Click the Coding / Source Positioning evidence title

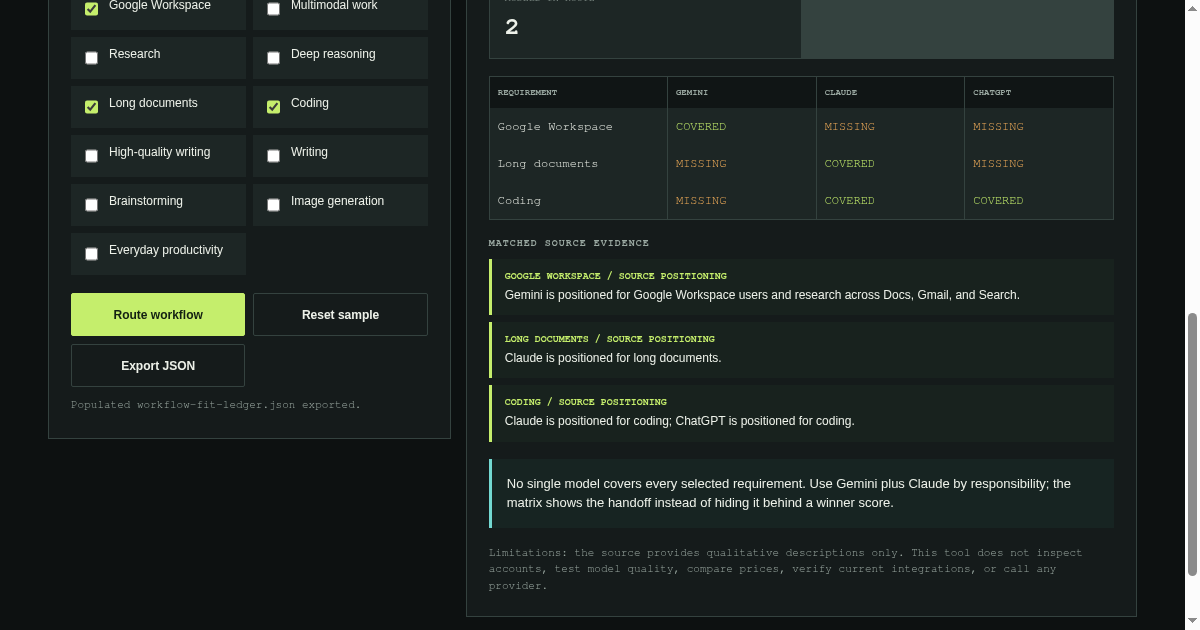pyautogui.click(x=586, y=402)
